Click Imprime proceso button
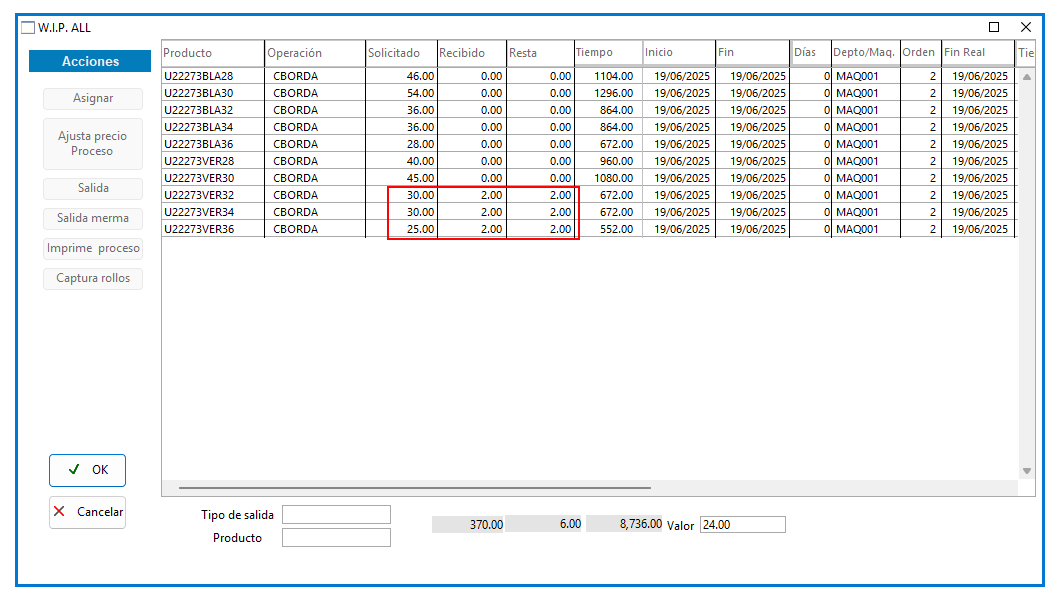 click(x=93, y=248)
